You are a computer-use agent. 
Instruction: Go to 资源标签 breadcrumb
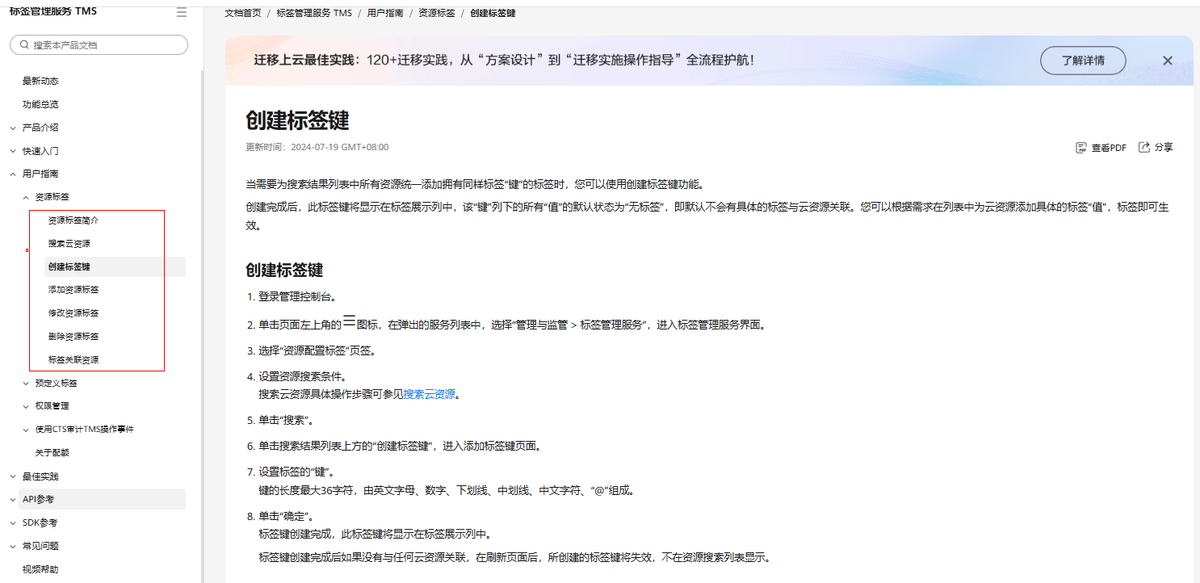pyautogui.click(x=436, y=13)
